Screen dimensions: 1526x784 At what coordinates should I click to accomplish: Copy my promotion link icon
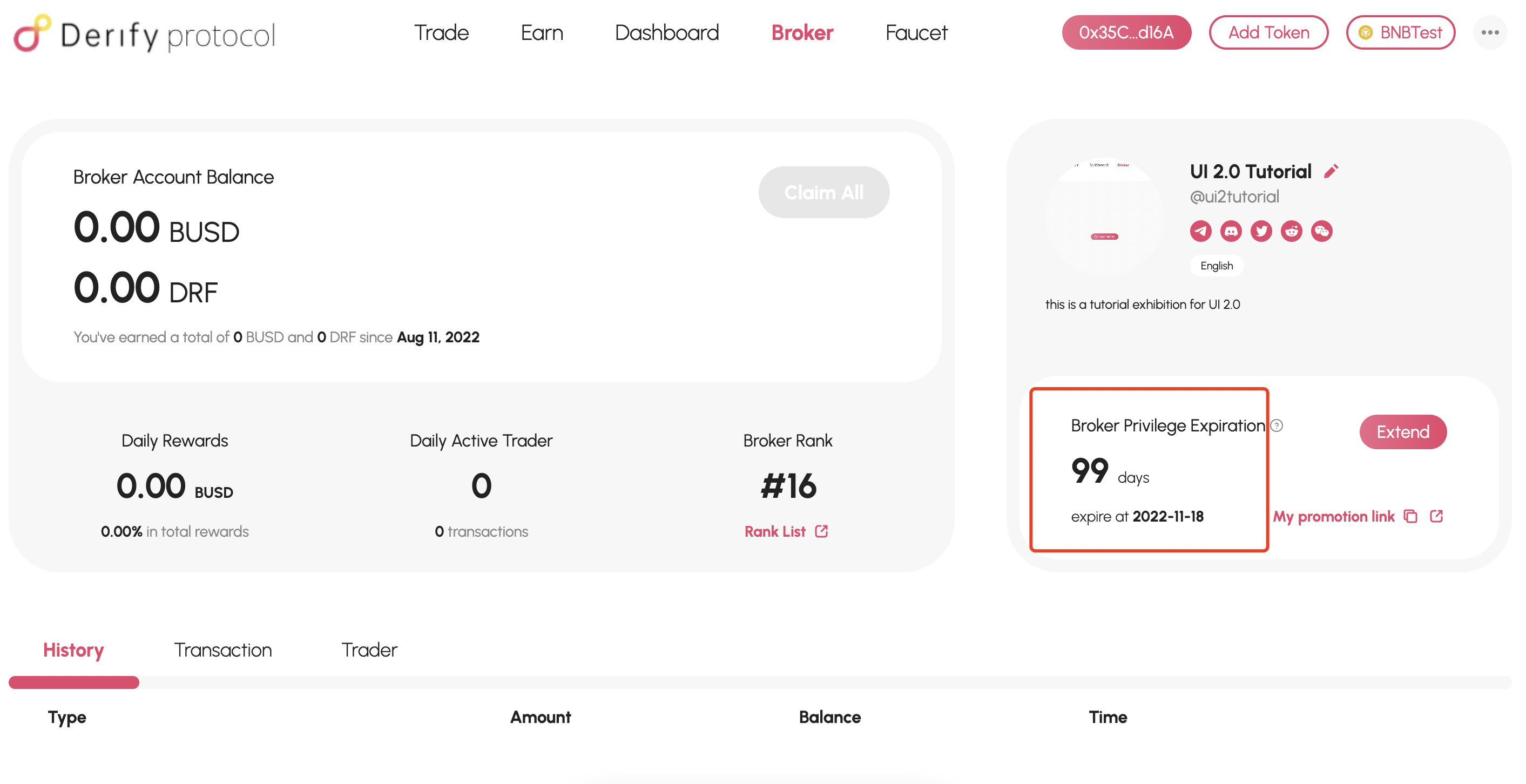click(1410, 516)
